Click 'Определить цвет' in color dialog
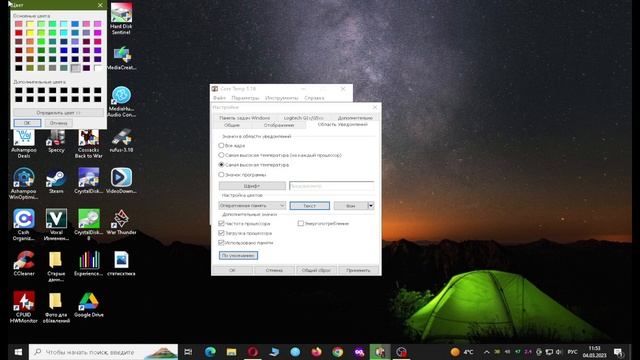The image size is (640, 360). pos(58,112)
